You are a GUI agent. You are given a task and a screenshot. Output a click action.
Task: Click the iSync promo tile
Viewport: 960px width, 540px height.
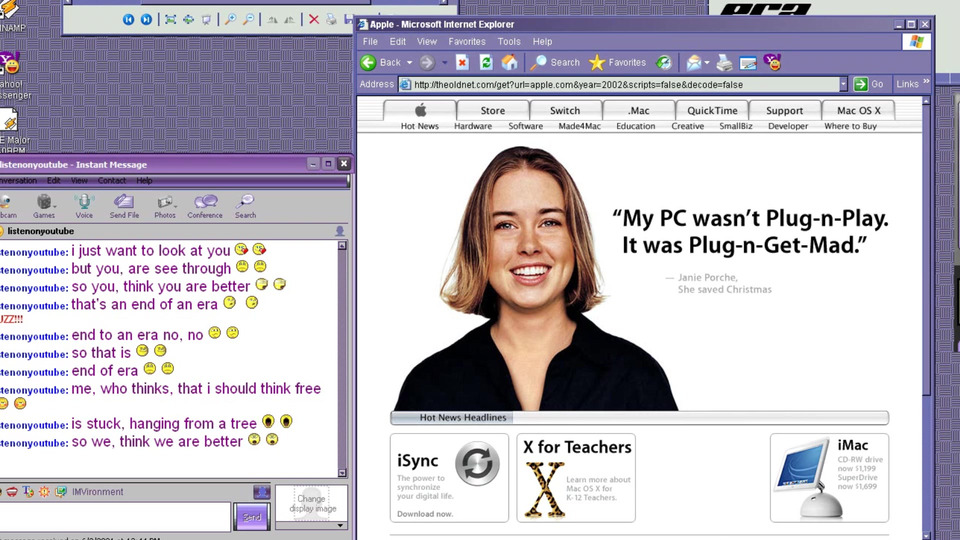tap(449, 478)
